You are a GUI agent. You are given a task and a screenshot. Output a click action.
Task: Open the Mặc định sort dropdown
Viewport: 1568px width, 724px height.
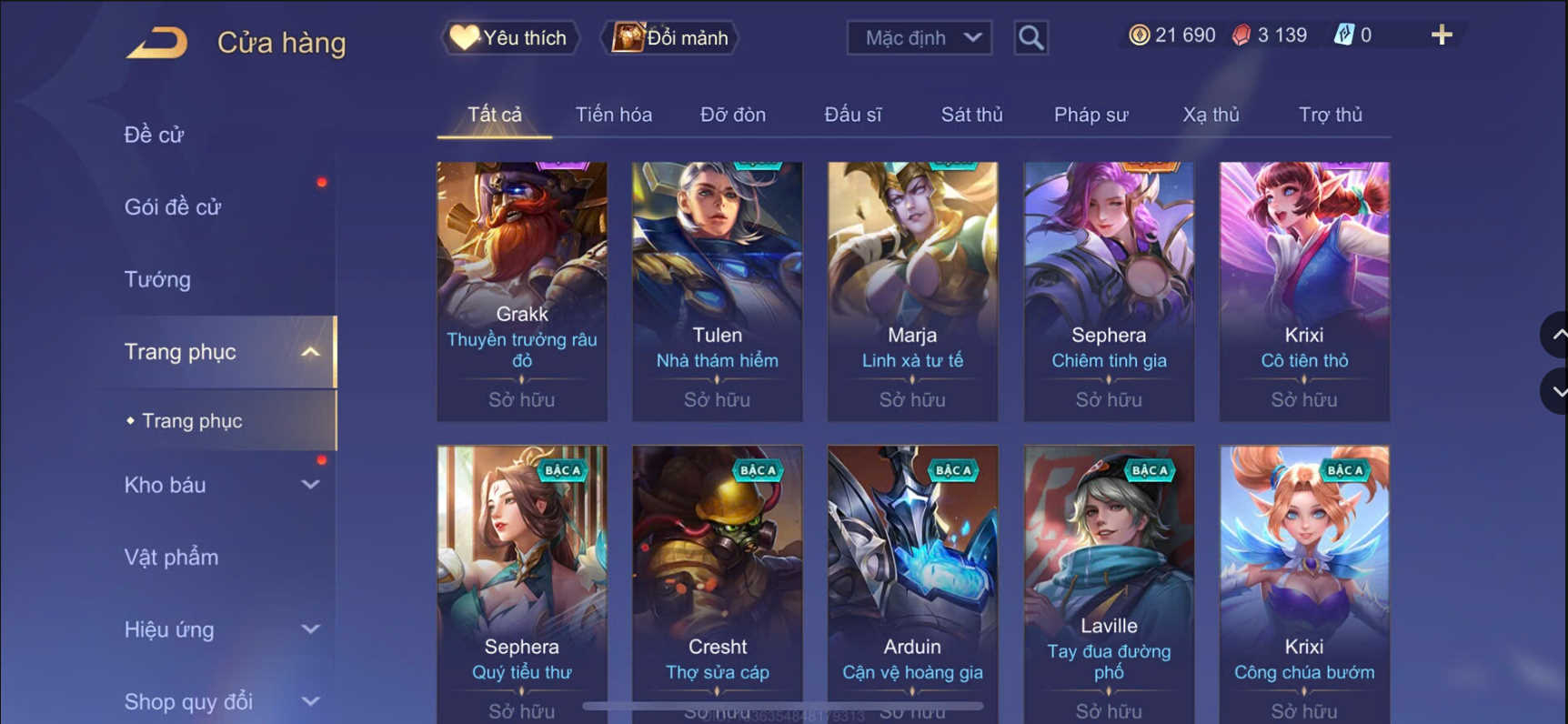point(920,37)
